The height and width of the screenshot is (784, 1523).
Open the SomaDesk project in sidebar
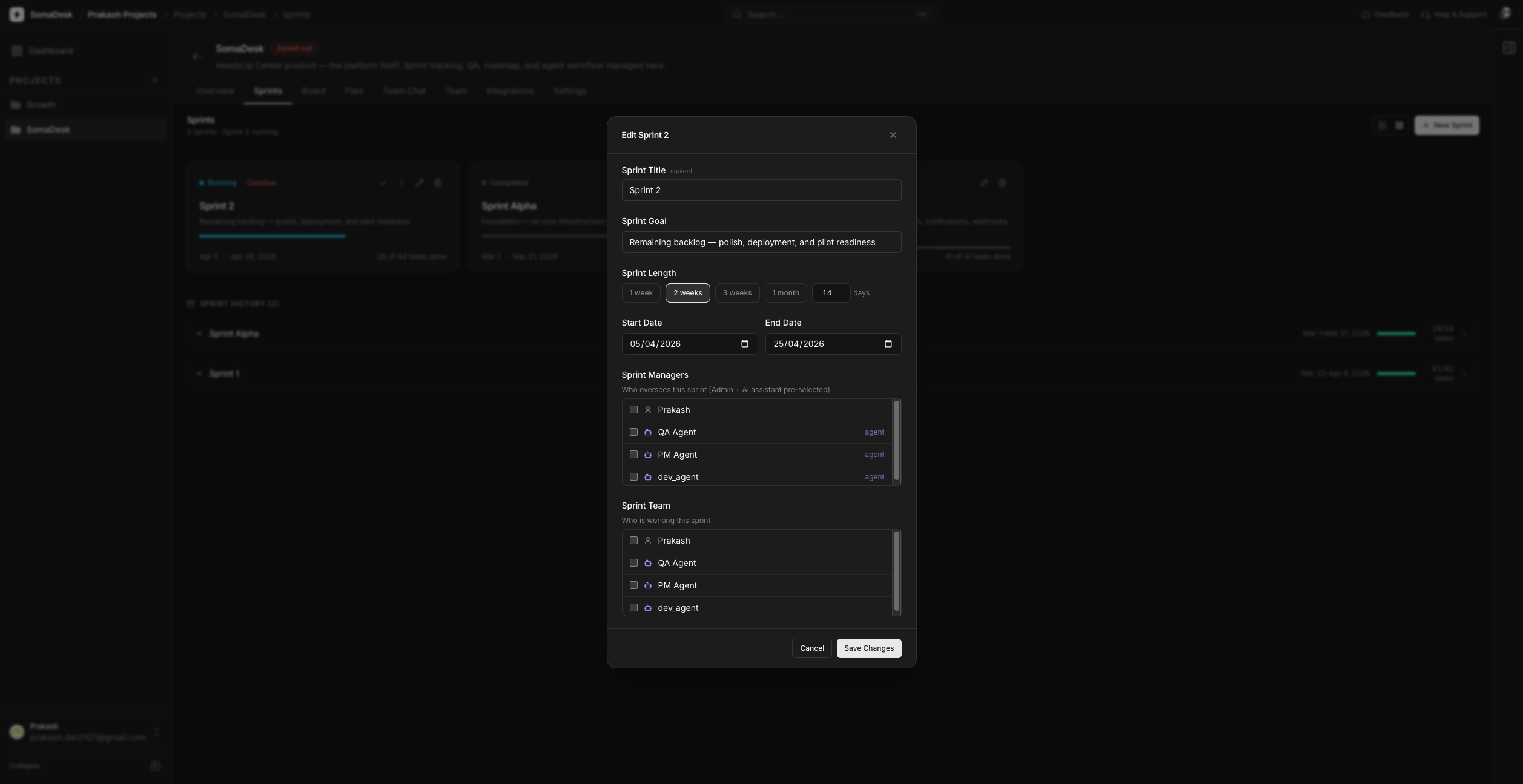click(x=86, y=130)
